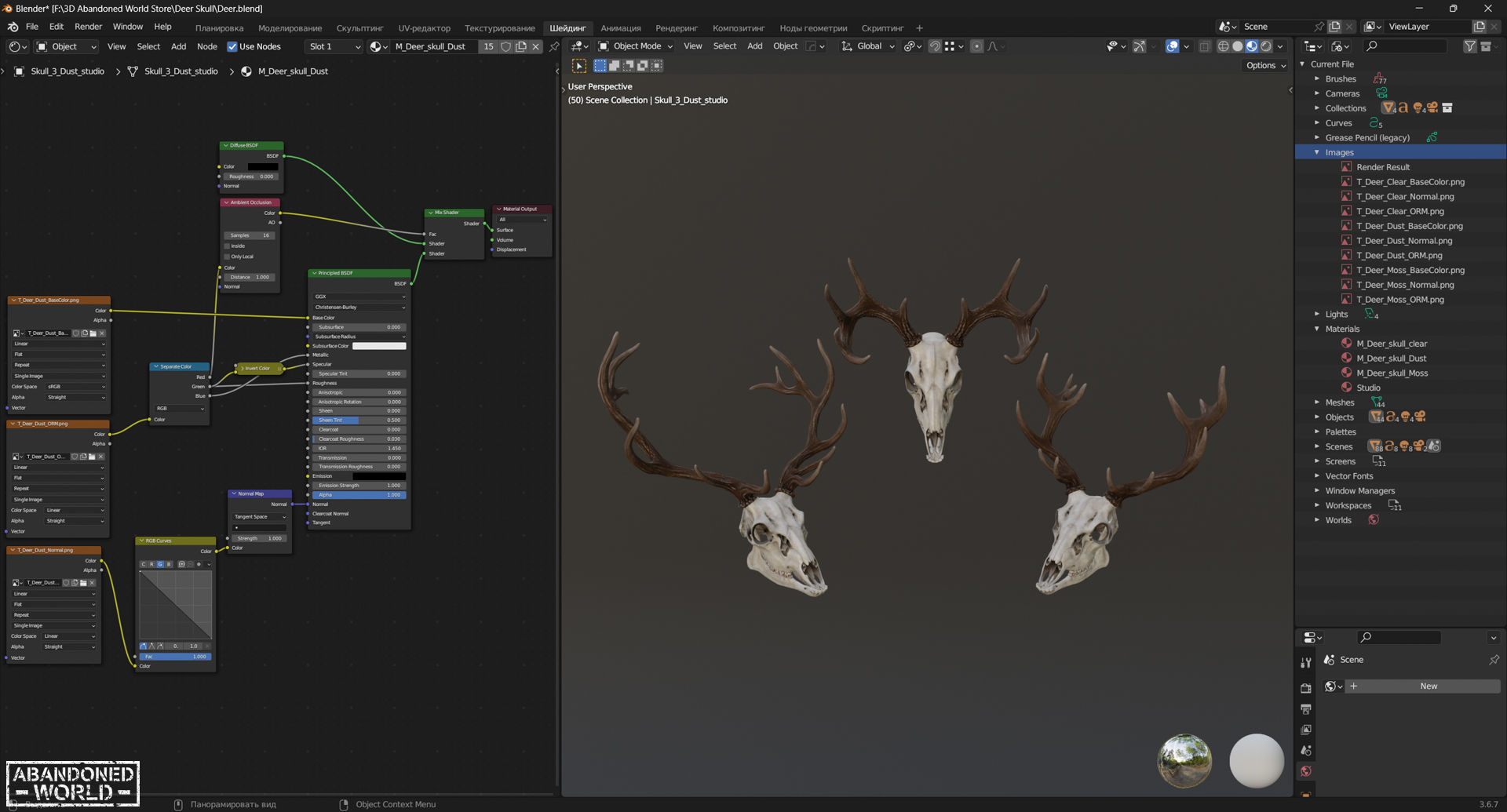Click the outliner search field
The image size is (1507, 812).
(x=1406, y=46)
